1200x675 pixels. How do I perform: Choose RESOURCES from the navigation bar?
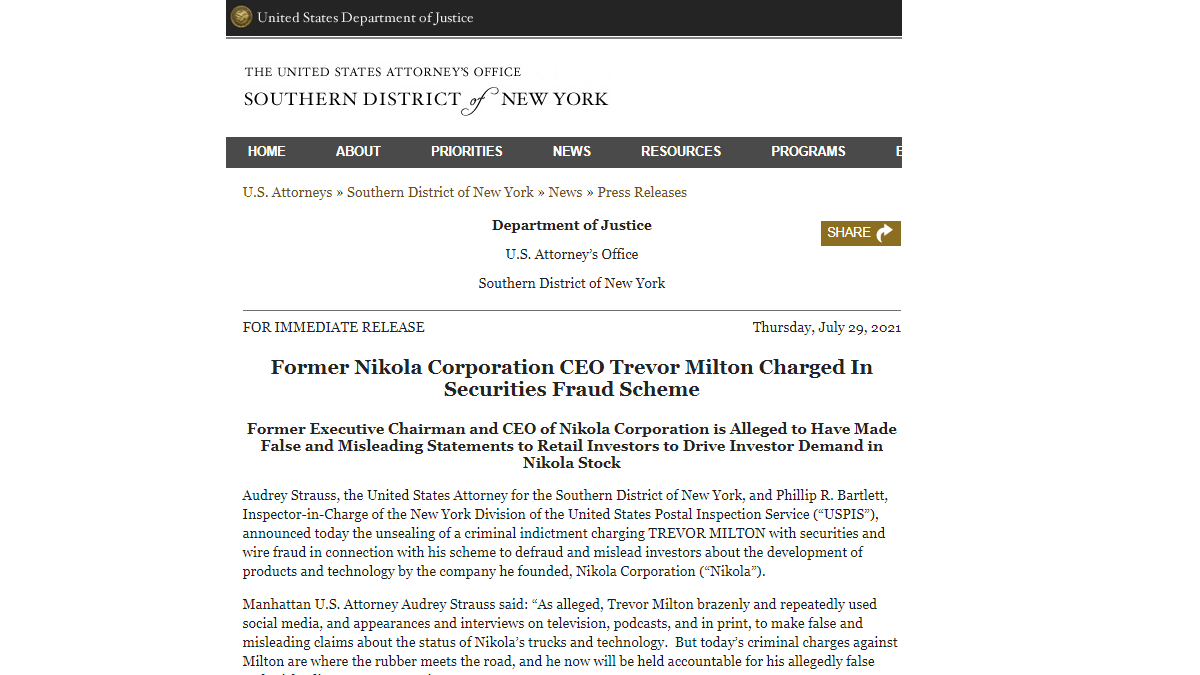681,152
